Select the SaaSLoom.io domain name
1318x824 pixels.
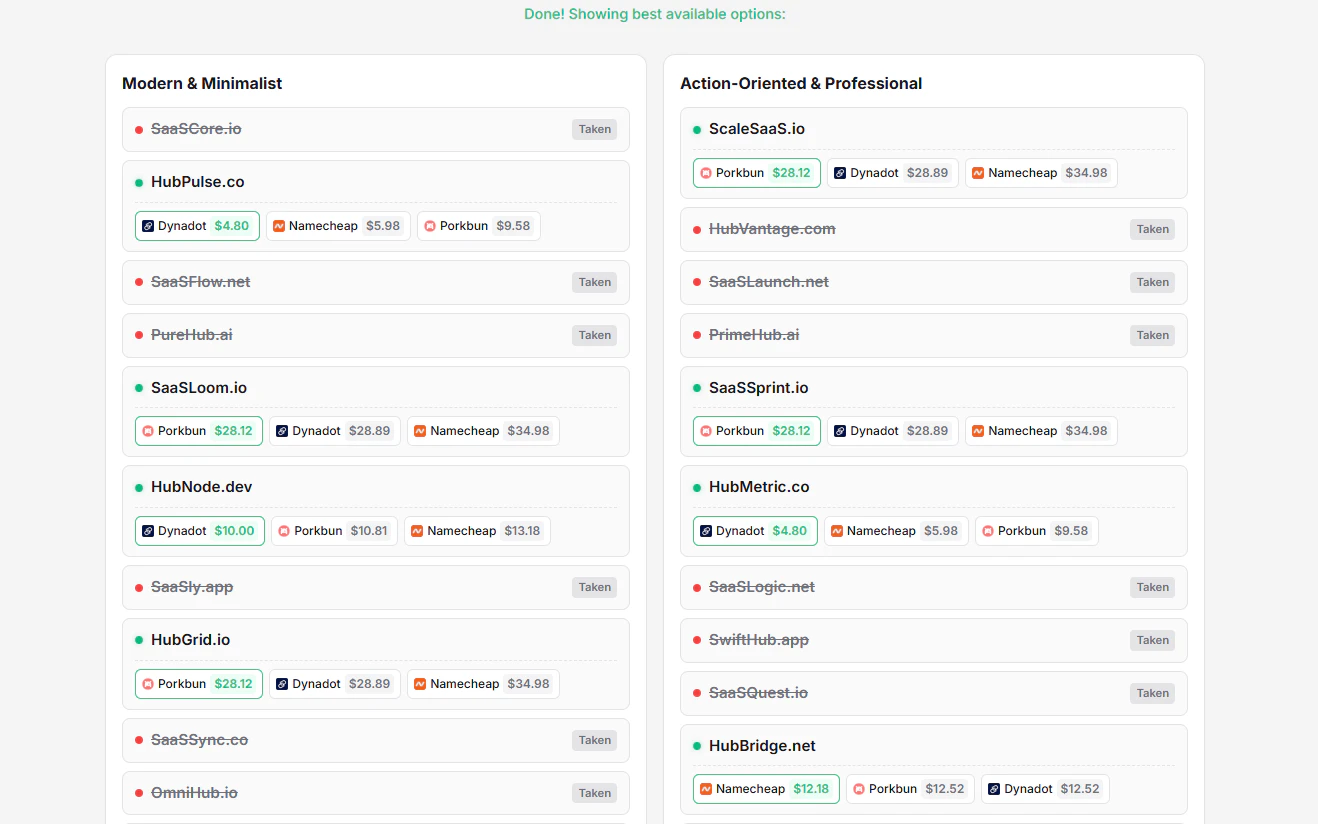tap(199, 388)
